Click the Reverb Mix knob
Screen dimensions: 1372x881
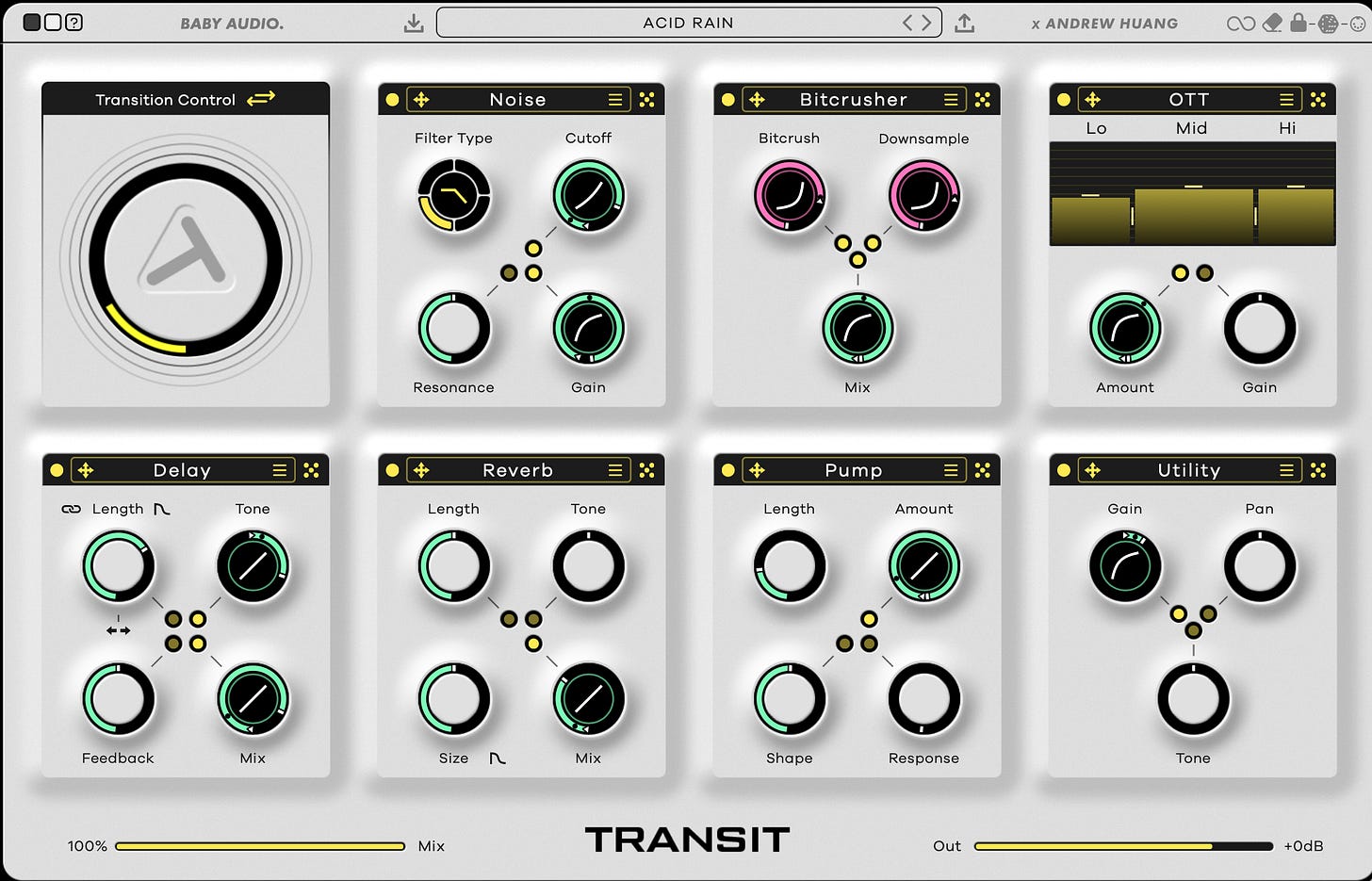(589, 699)
